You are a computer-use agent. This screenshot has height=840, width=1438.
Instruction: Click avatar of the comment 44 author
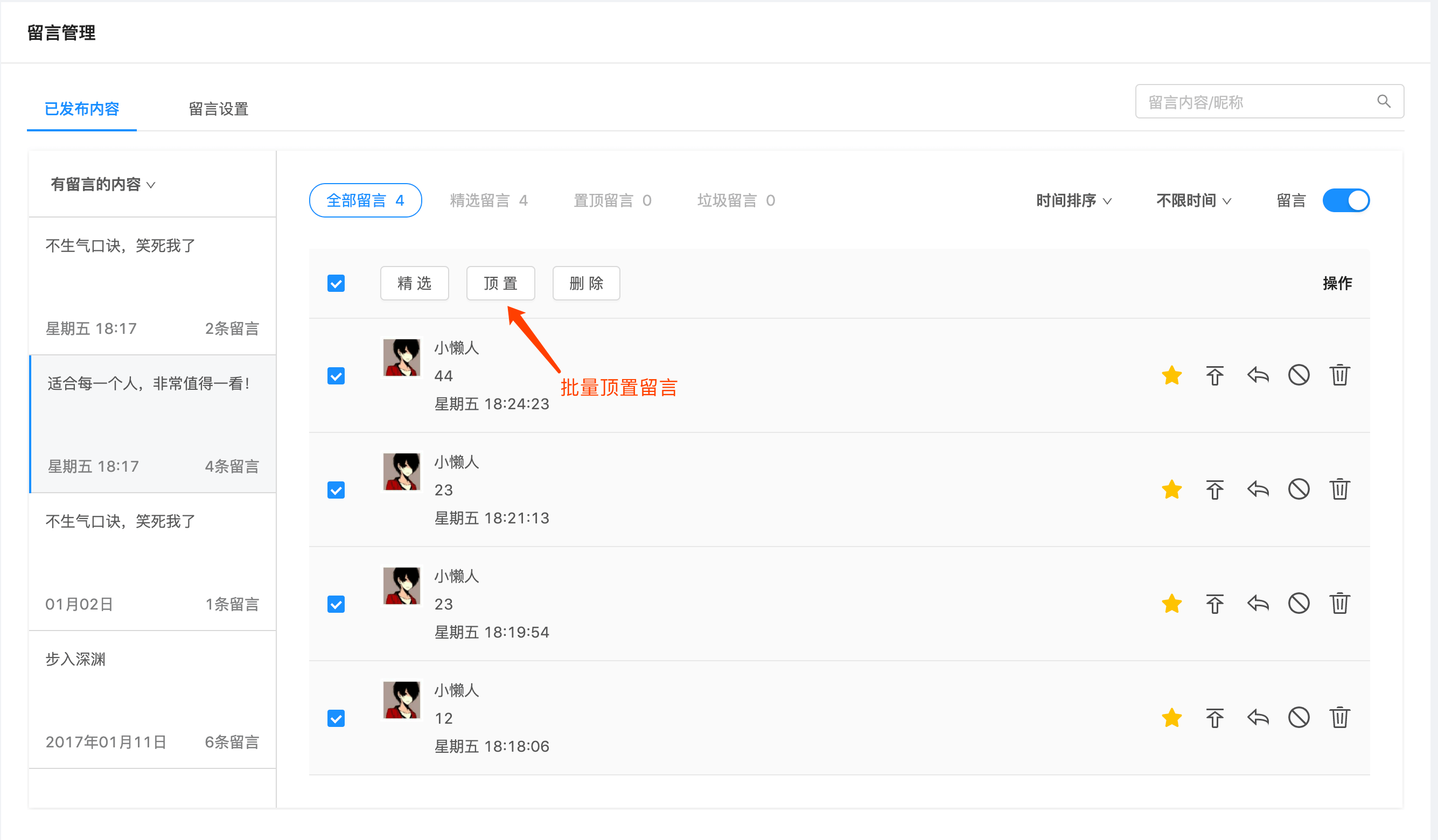click(402, 357)
